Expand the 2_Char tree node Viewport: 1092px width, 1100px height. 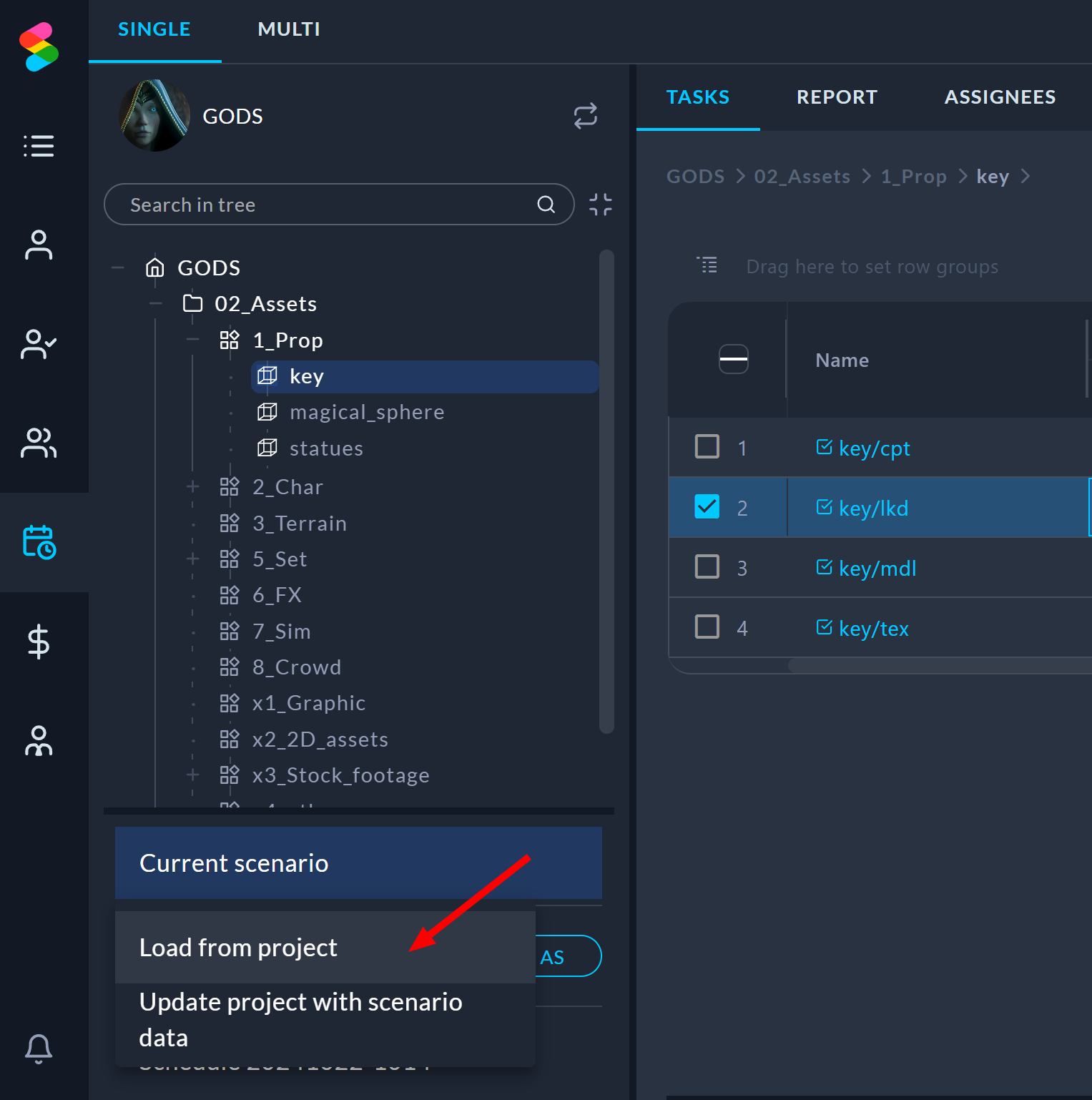pyautogui.click(x=192, y=486)
